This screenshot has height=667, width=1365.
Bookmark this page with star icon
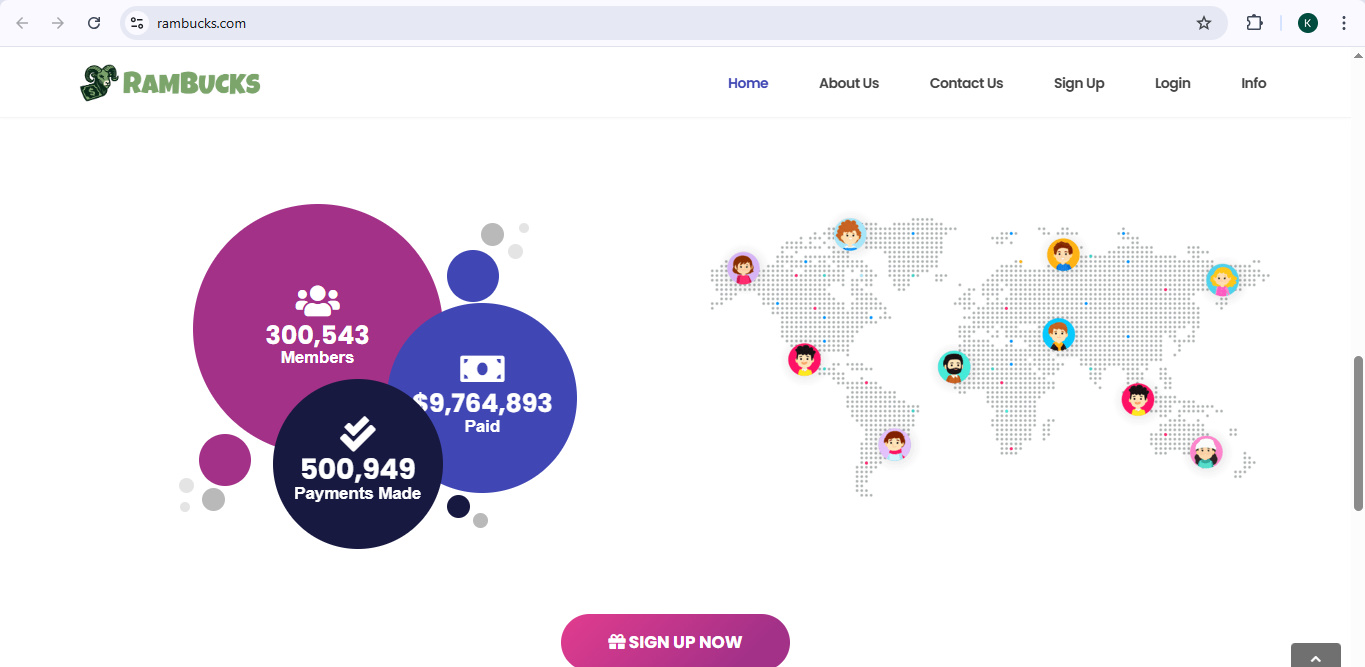[1204, 23]
